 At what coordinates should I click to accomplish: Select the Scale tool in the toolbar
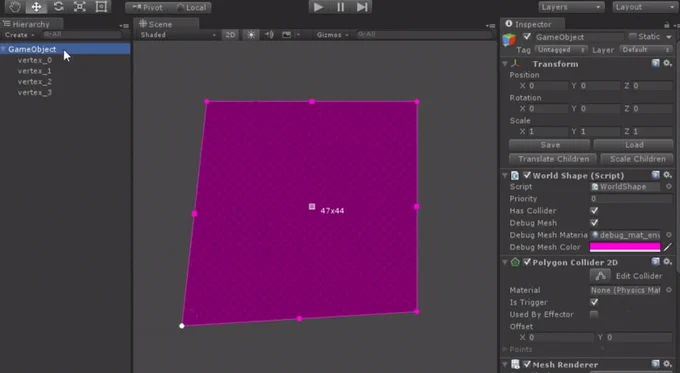point(79,7)
